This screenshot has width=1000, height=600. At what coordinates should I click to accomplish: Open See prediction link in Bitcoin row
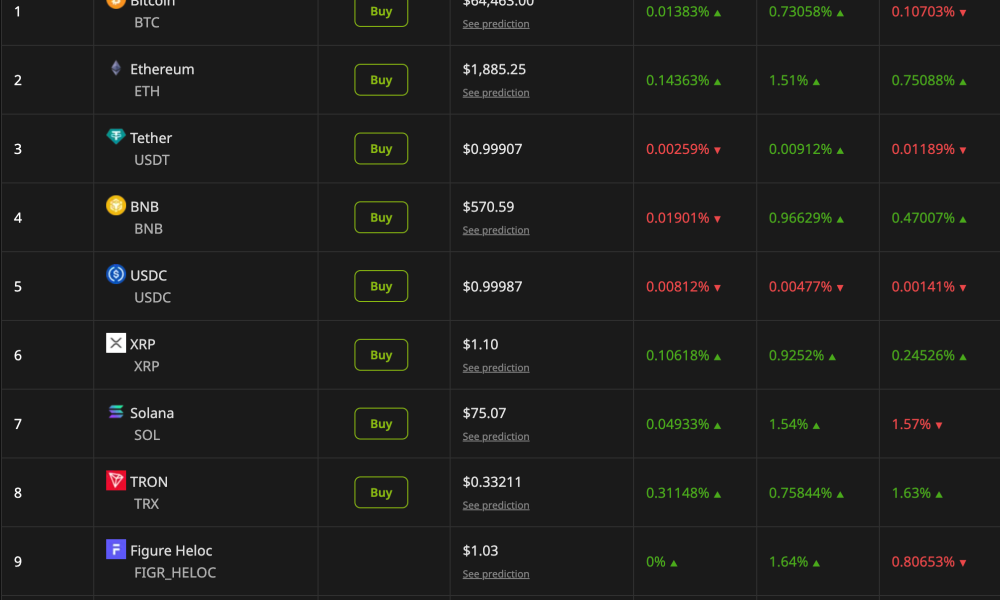click(x=496, y=24)
